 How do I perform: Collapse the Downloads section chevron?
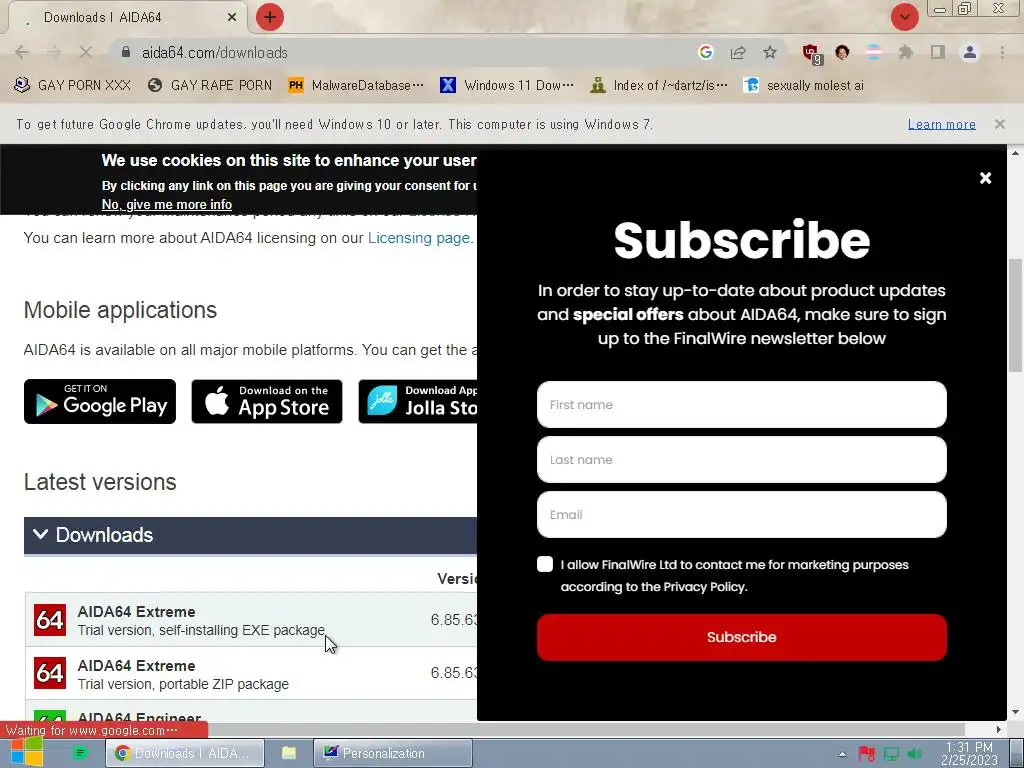40,534
